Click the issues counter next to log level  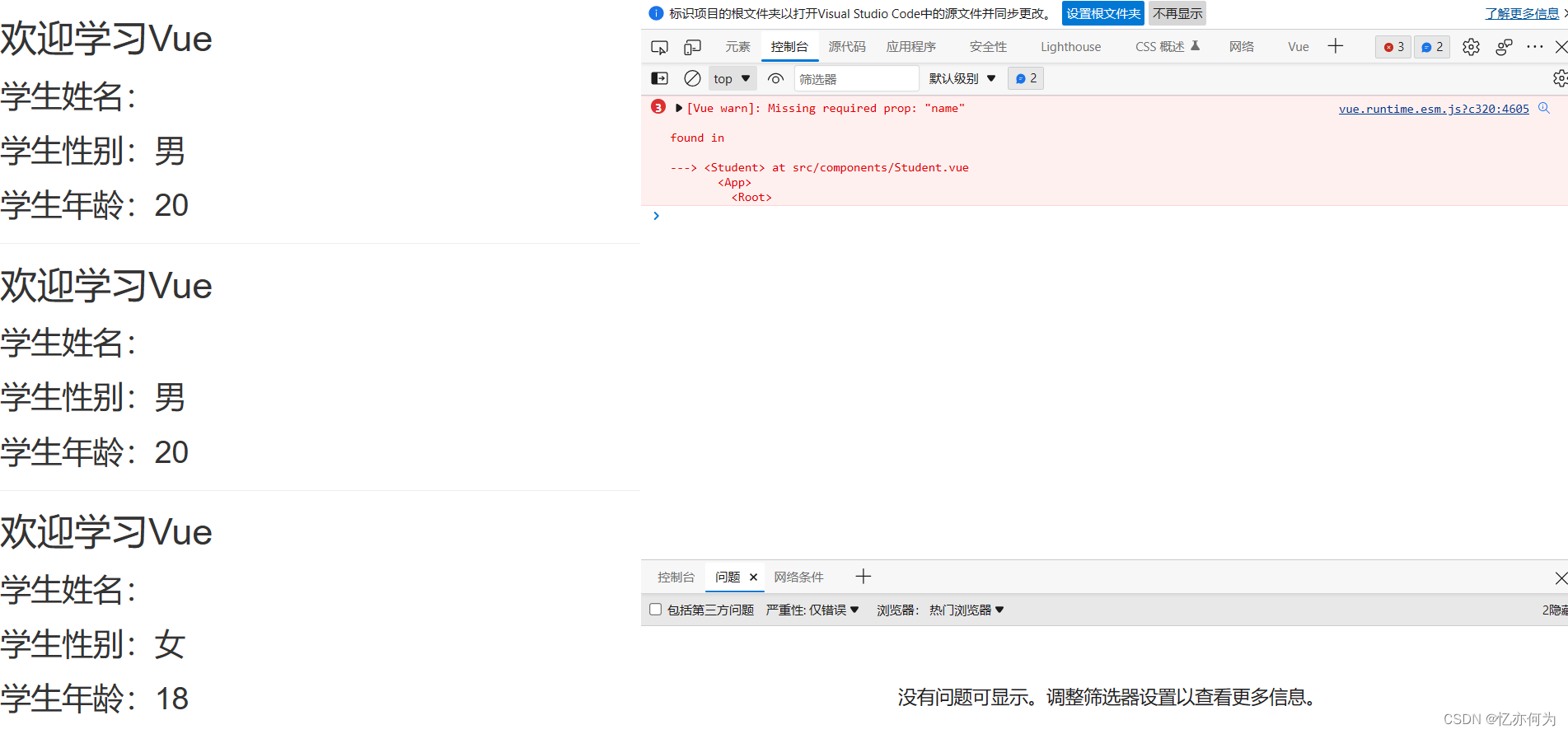point(1026,78)
